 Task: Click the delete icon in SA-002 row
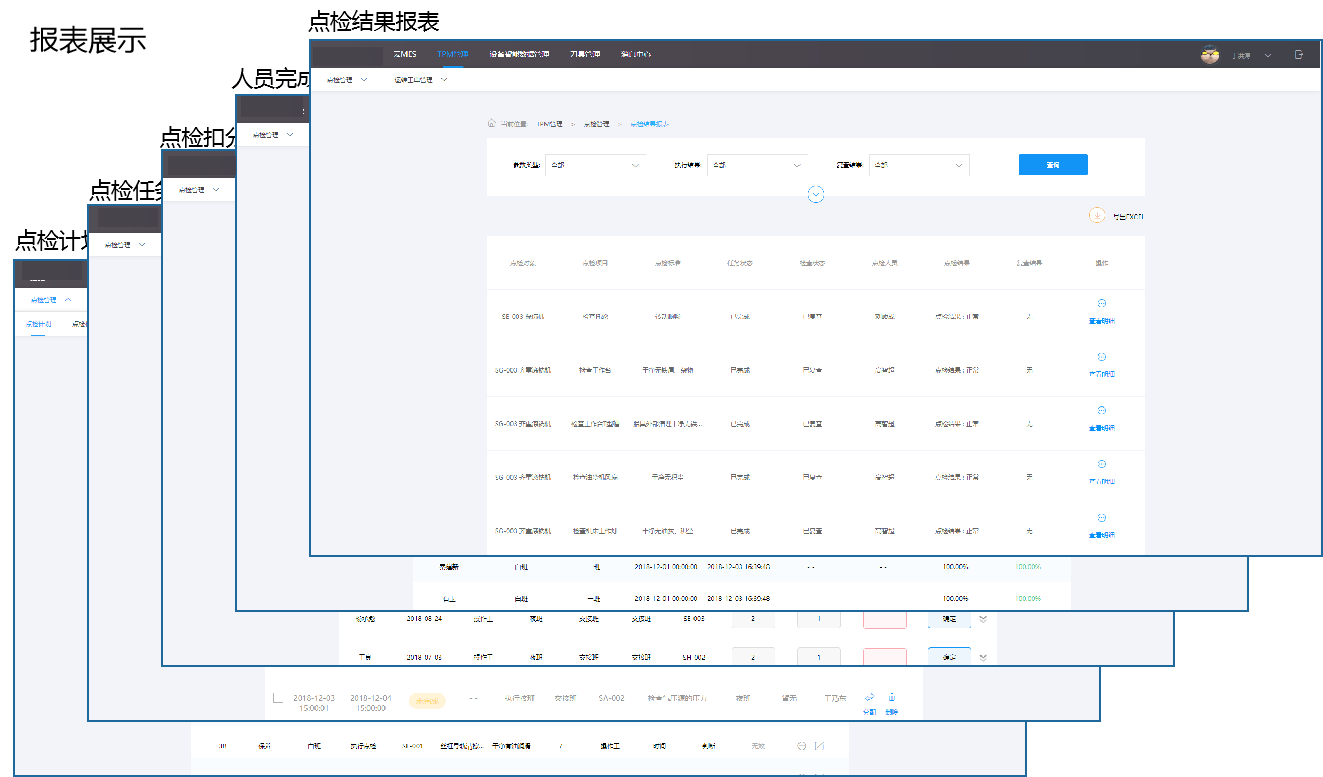point(891,697)
